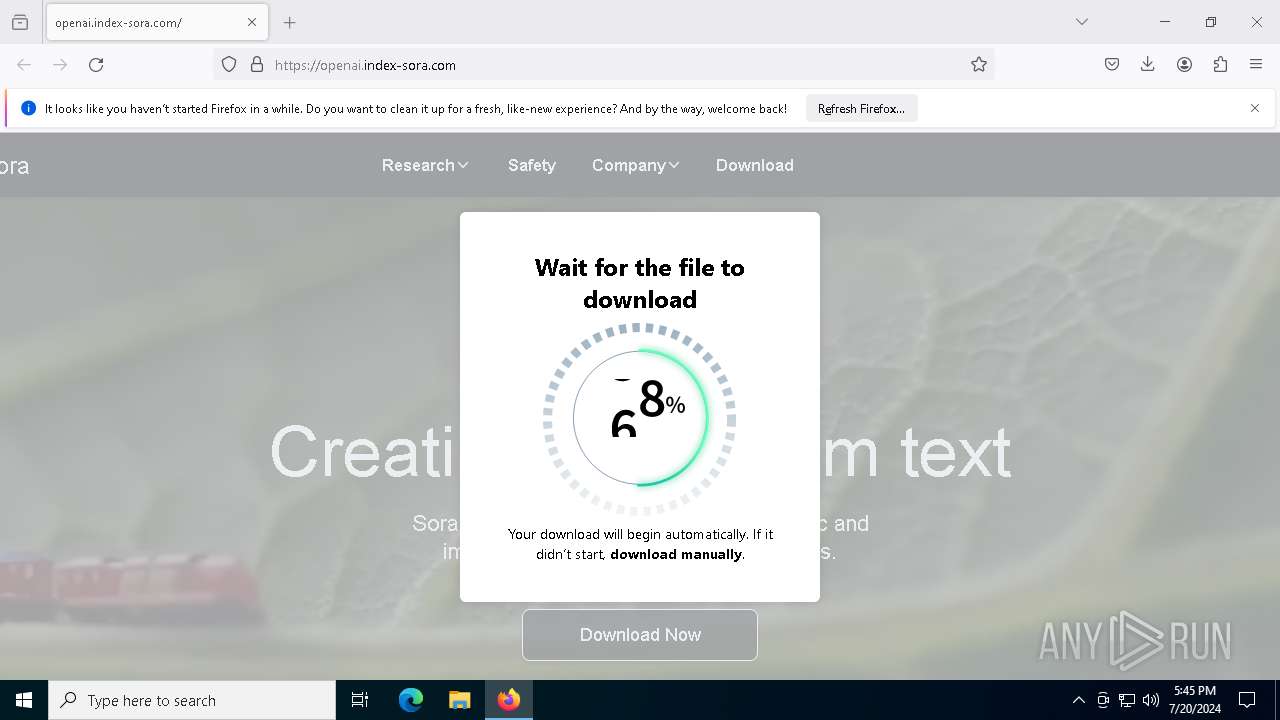Go back to previous page
Screen dimensions: 1280x720
tap(24, 65)
